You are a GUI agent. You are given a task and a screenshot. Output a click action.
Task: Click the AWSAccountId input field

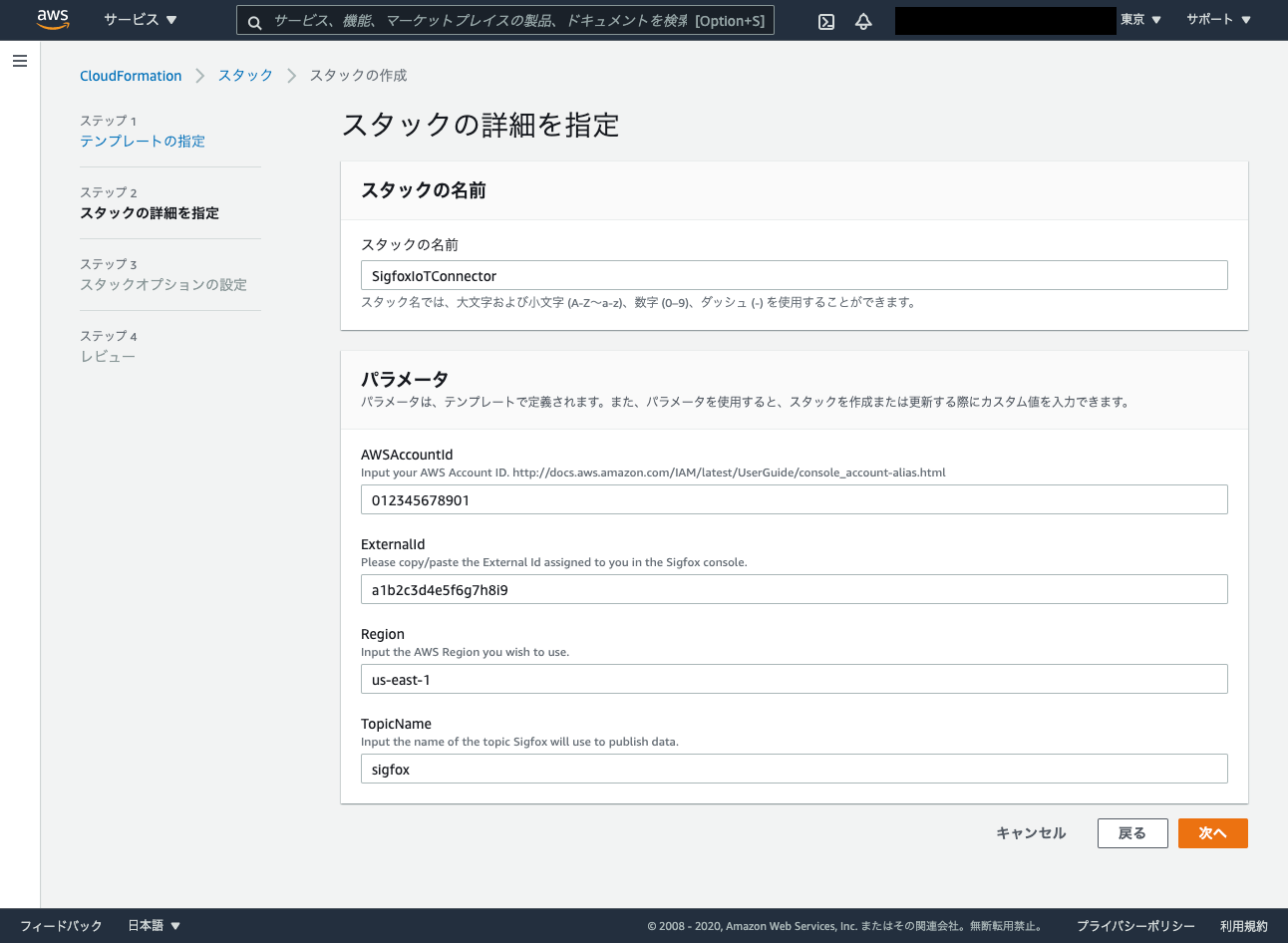click(x=794, y=499)
